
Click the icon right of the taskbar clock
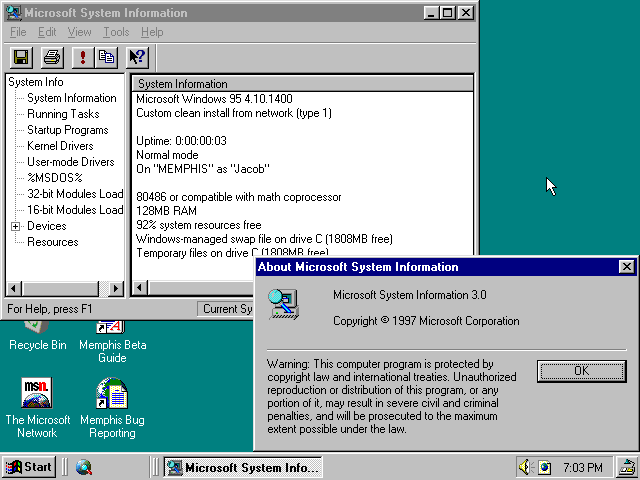627,467
